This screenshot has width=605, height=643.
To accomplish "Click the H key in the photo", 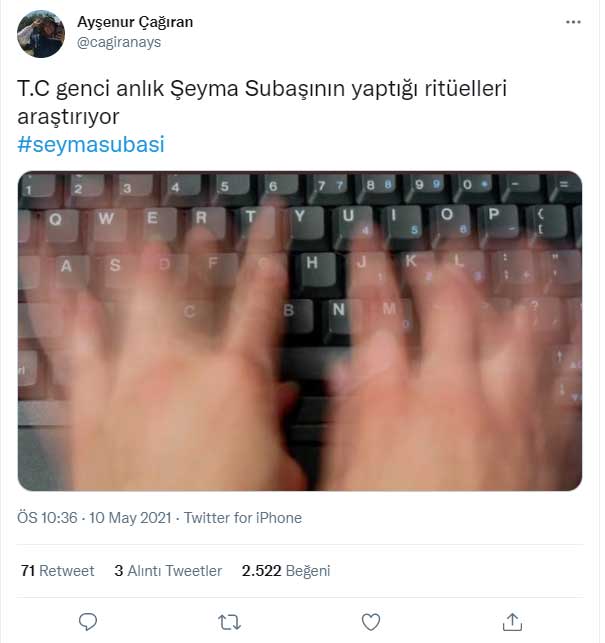I will click(314, 267).
